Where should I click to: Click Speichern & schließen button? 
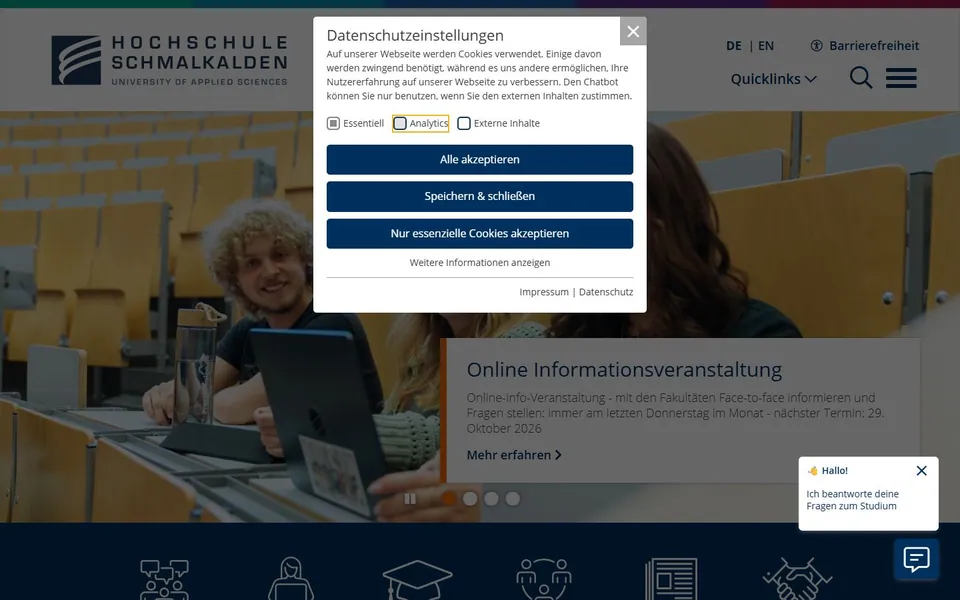click(x=479, y=197)
